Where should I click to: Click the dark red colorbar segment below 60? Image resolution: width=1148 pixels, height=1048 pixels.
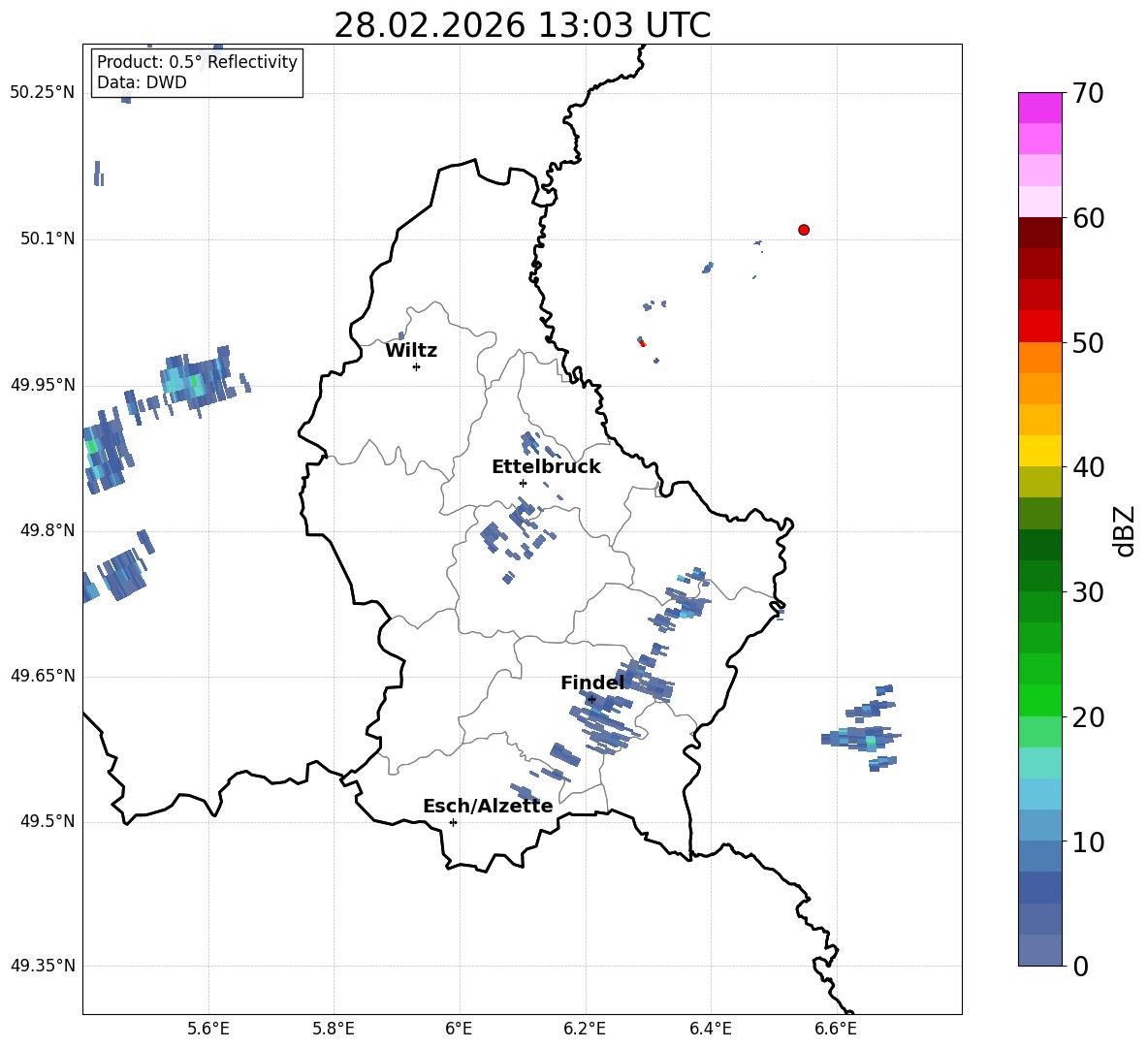[x=1039, y=233]
